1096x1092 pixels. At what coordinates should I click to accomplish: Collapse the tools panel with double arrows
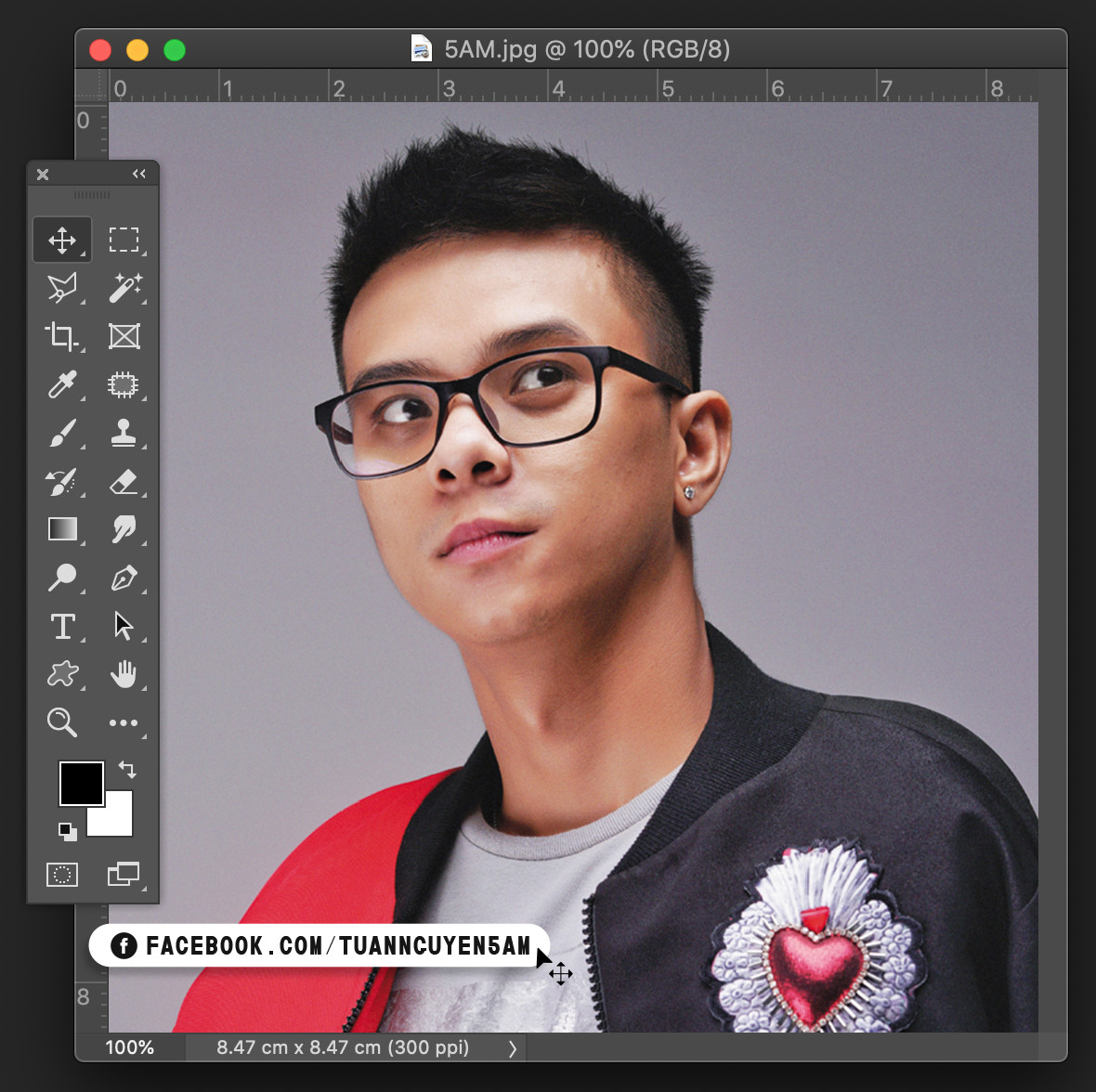(139, 174)
